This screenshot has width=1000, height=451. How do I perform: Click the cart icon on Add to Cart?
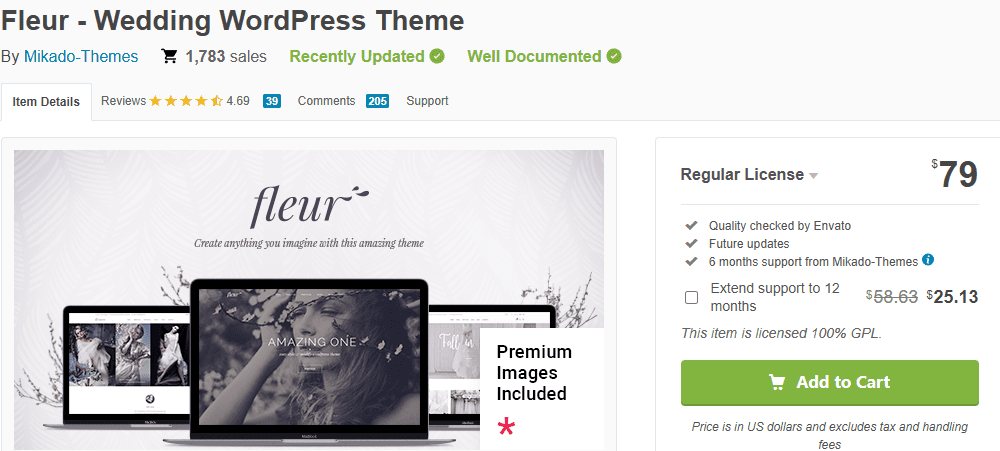[x=777, y=382]
